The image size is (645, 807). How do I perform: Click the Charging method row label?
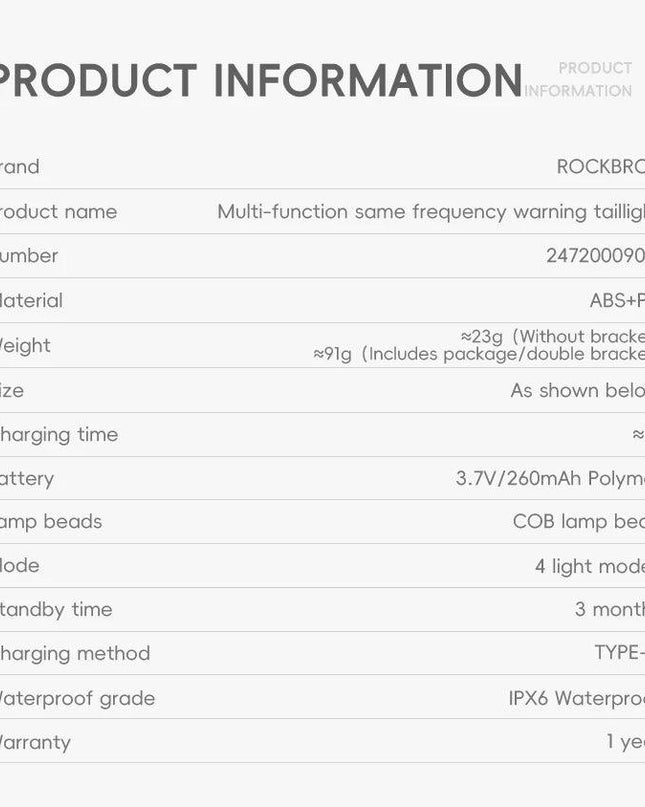click(75, 653)
